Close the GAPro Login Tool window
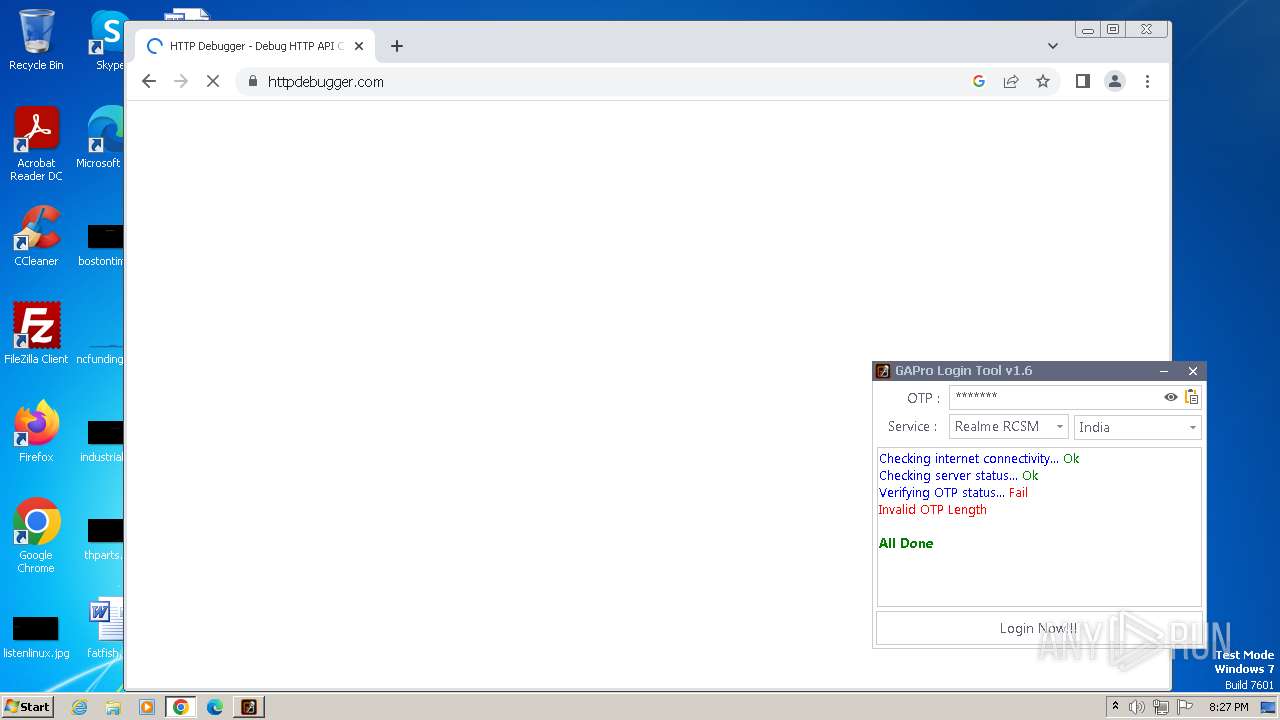1280x720 pixels. (1193, 371)
